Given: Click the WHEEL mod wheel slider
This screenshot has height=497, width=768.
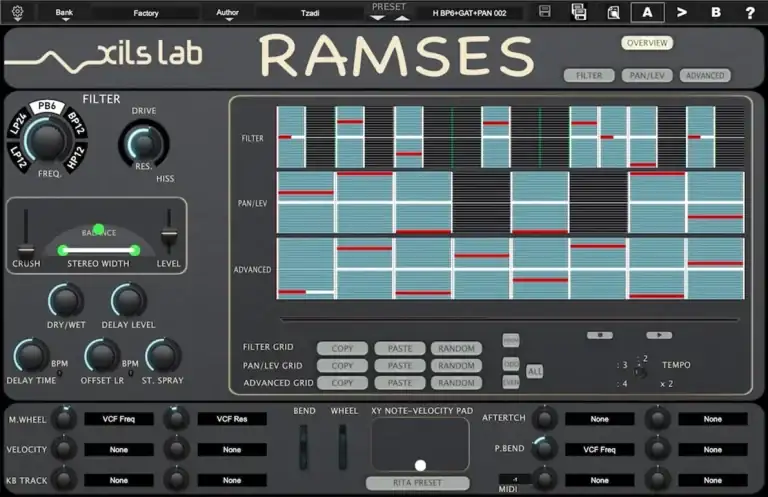Looking at the screenshot, I should click(342, 447).
